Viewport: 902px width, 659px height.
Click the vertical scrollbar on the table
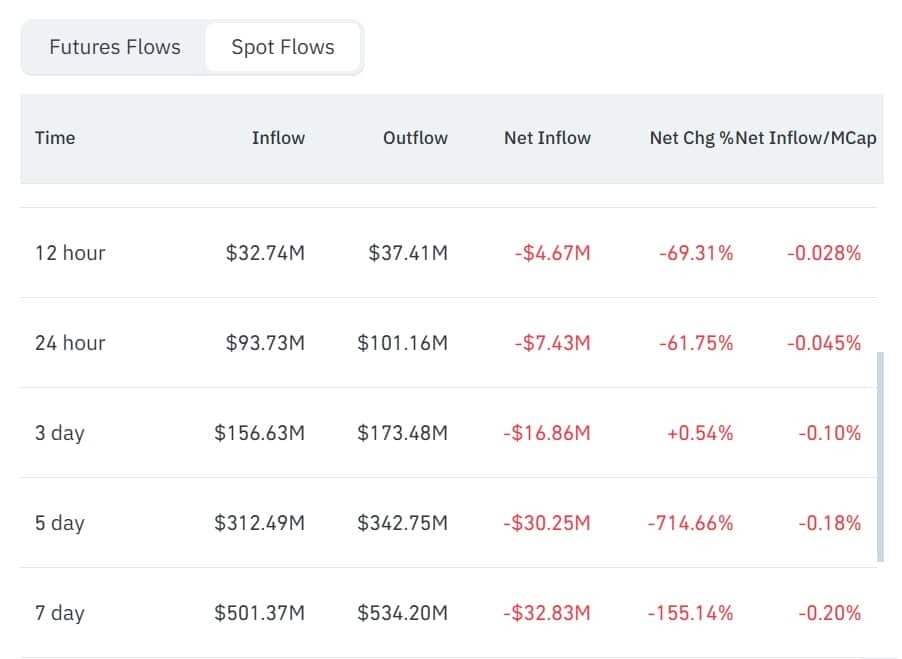880,457
